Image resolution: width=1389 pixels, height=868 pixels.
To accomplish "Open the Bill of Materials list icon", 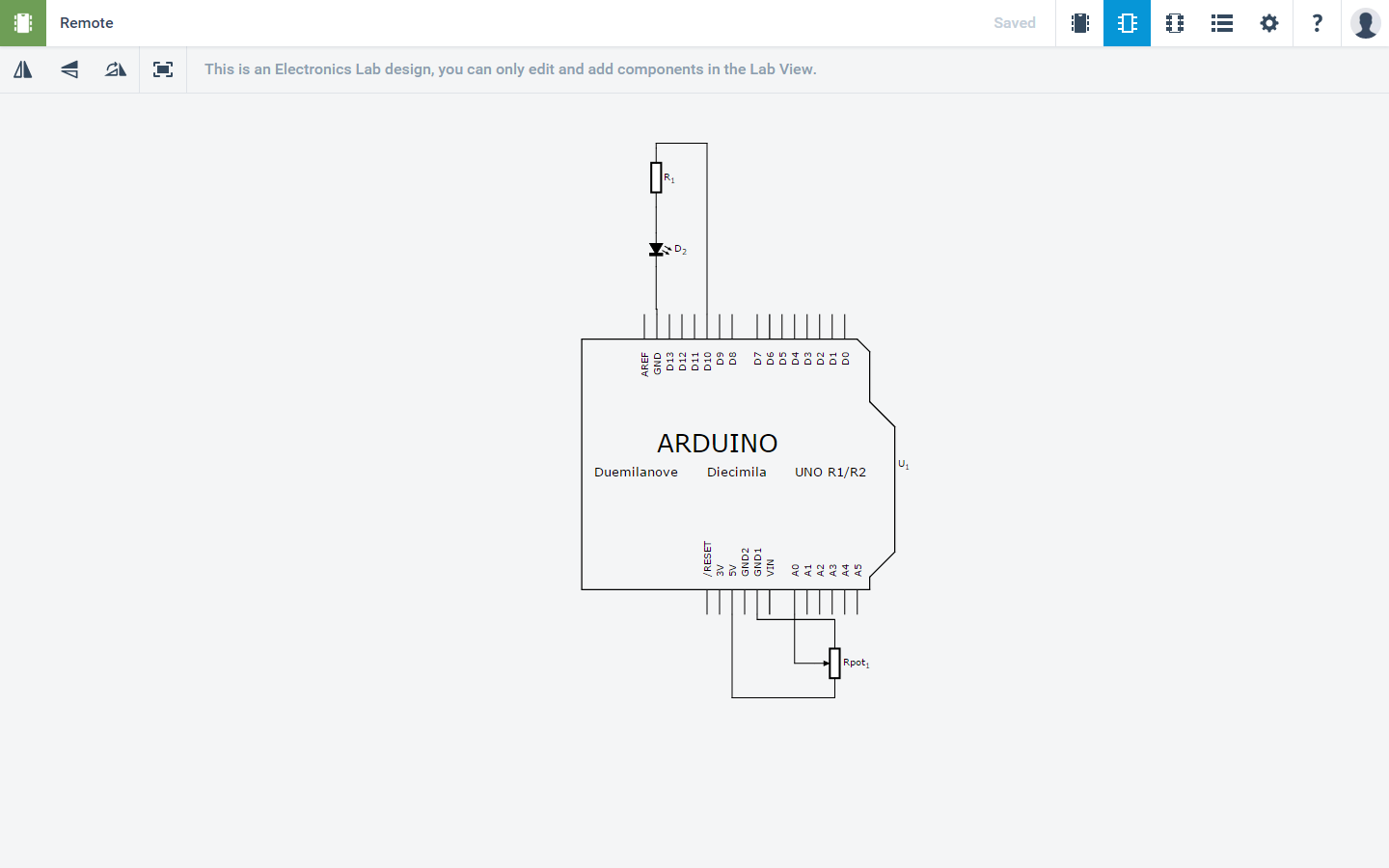I will coord(1222,23).
